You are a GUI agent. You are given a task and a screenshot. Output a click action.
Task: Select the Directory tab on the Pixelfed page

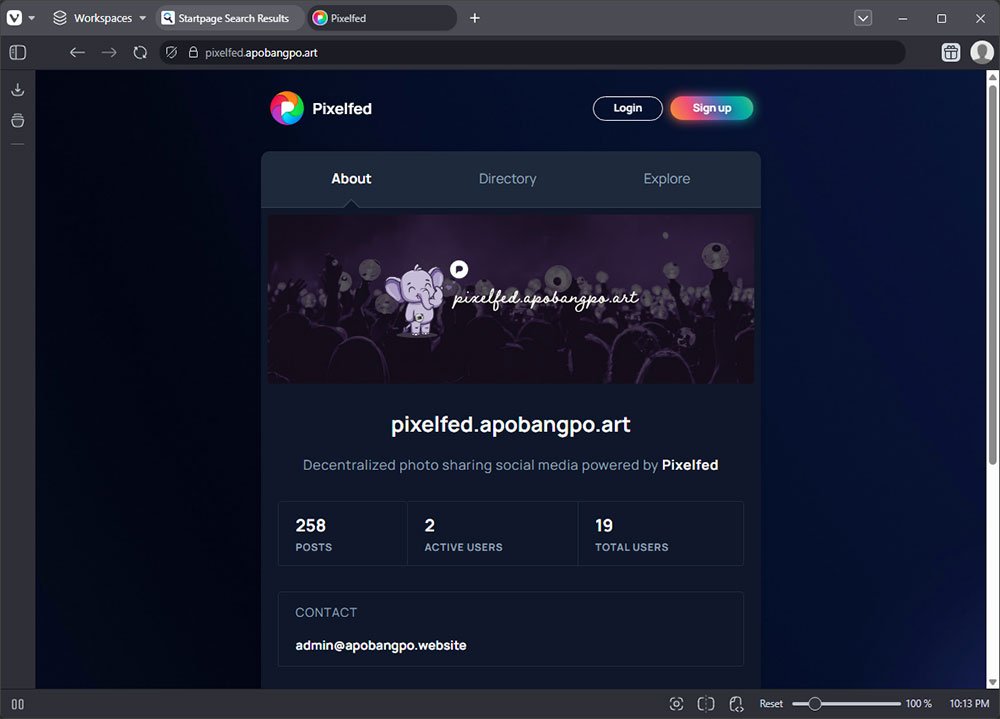pos(507,178)
